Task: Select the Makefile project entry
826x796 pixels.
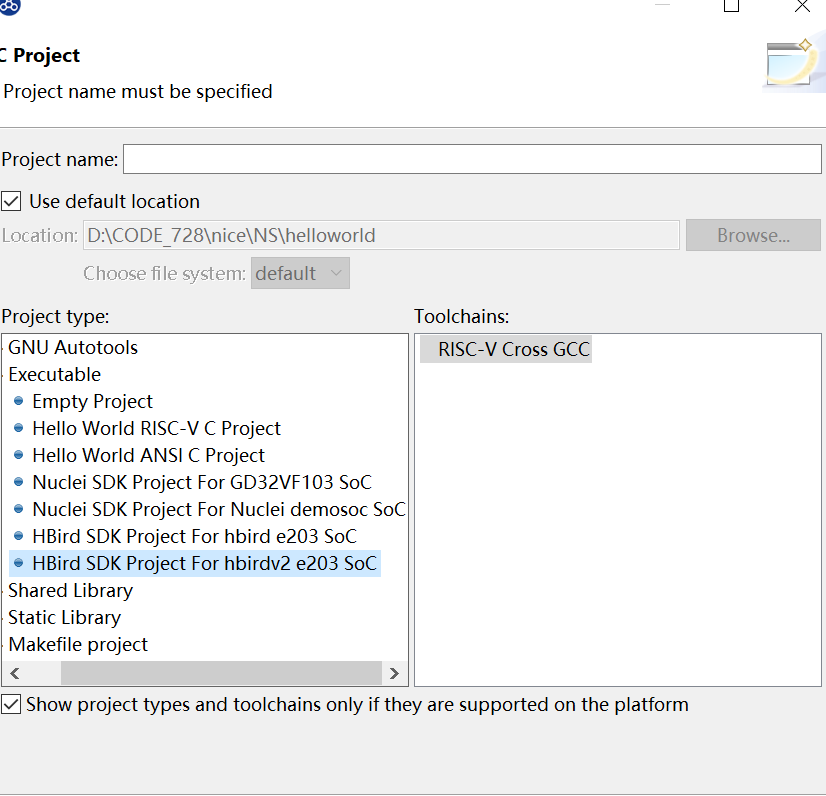Action: (x=78, y=645)
